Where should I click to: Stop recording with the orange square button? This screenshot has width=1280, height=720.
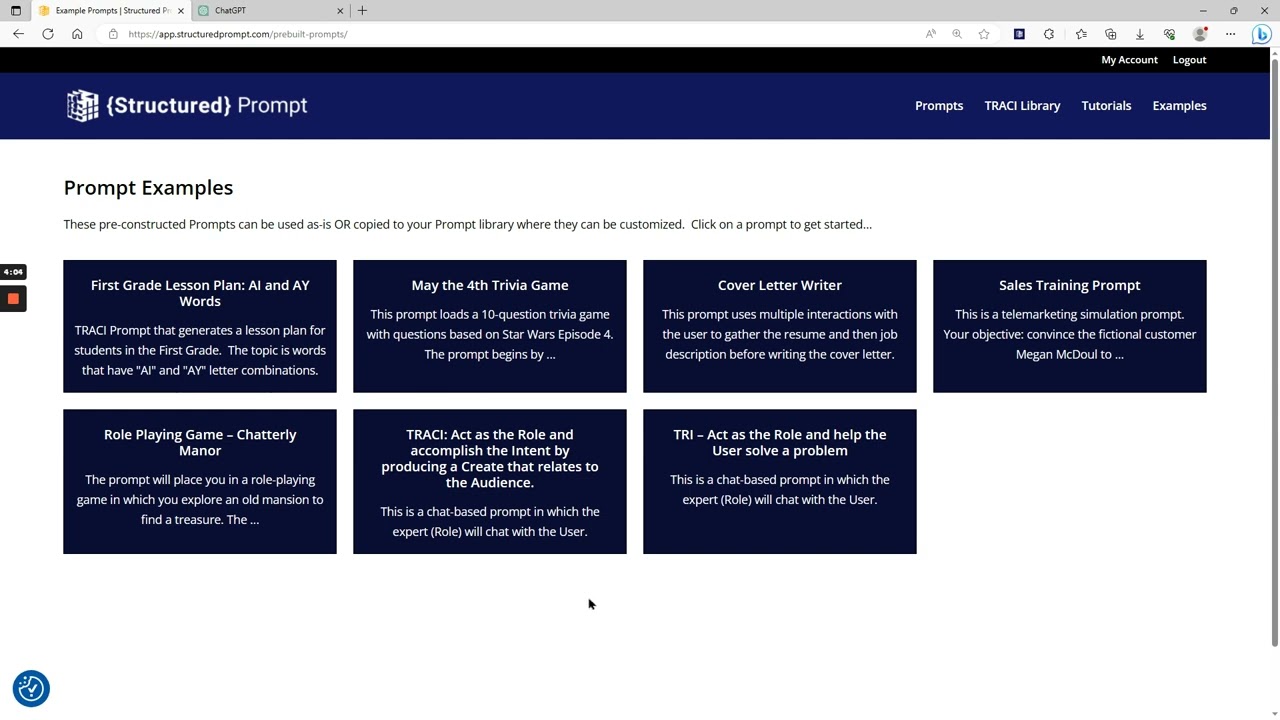pyautogui.click(x=13, y=299)
